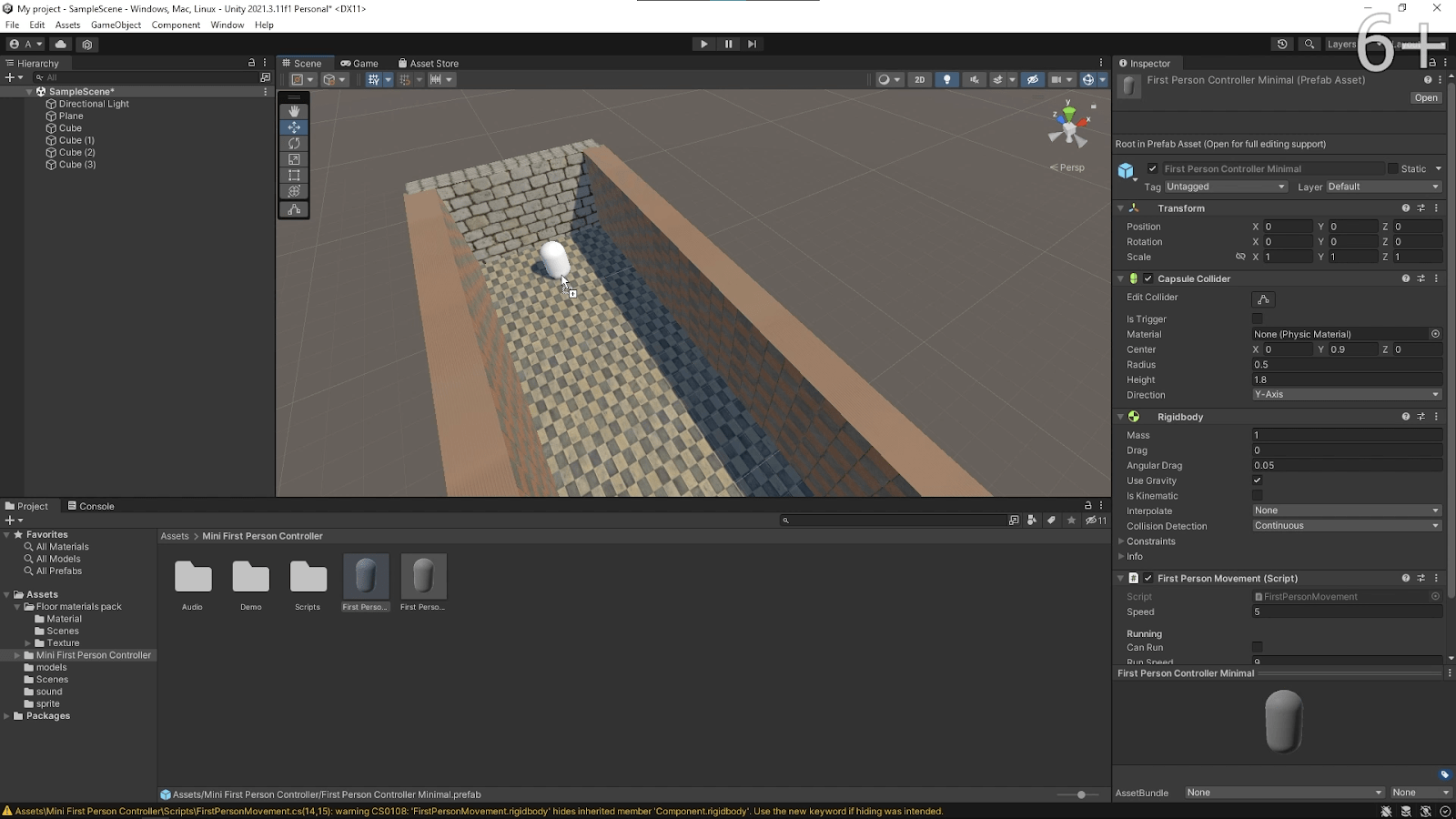Enable the Can Run checkbox

point(1258,647)
